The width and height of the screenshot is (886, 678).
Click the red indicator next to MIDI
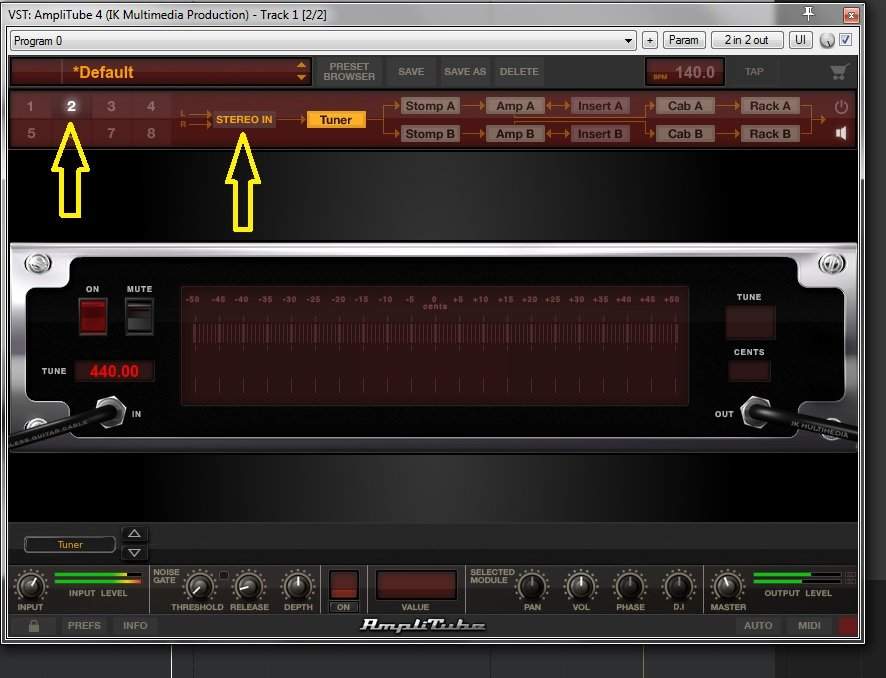click(847, 625)
